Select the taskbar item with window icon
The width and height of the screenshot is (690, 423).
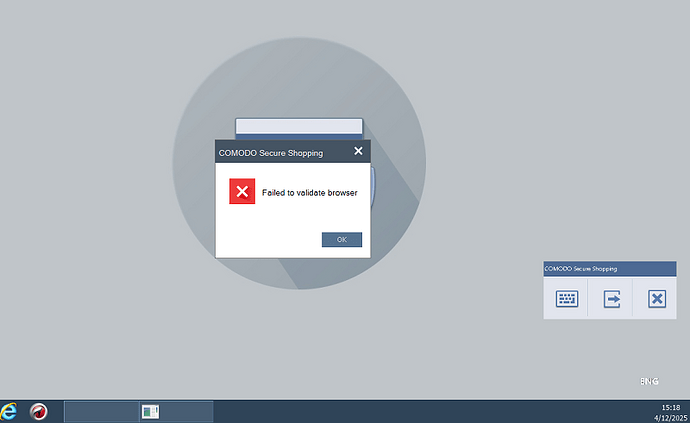tap(176, 412)
